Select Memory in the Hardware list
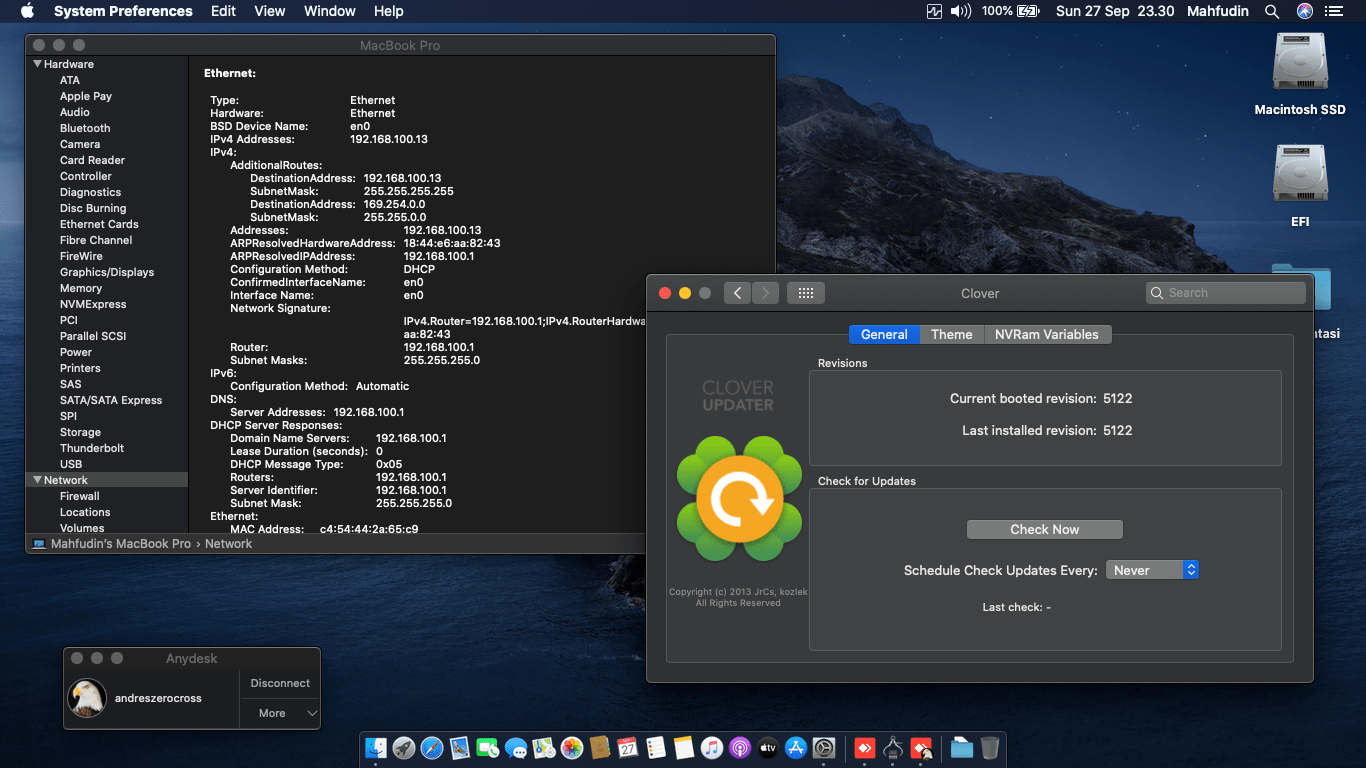 [81, 288]
